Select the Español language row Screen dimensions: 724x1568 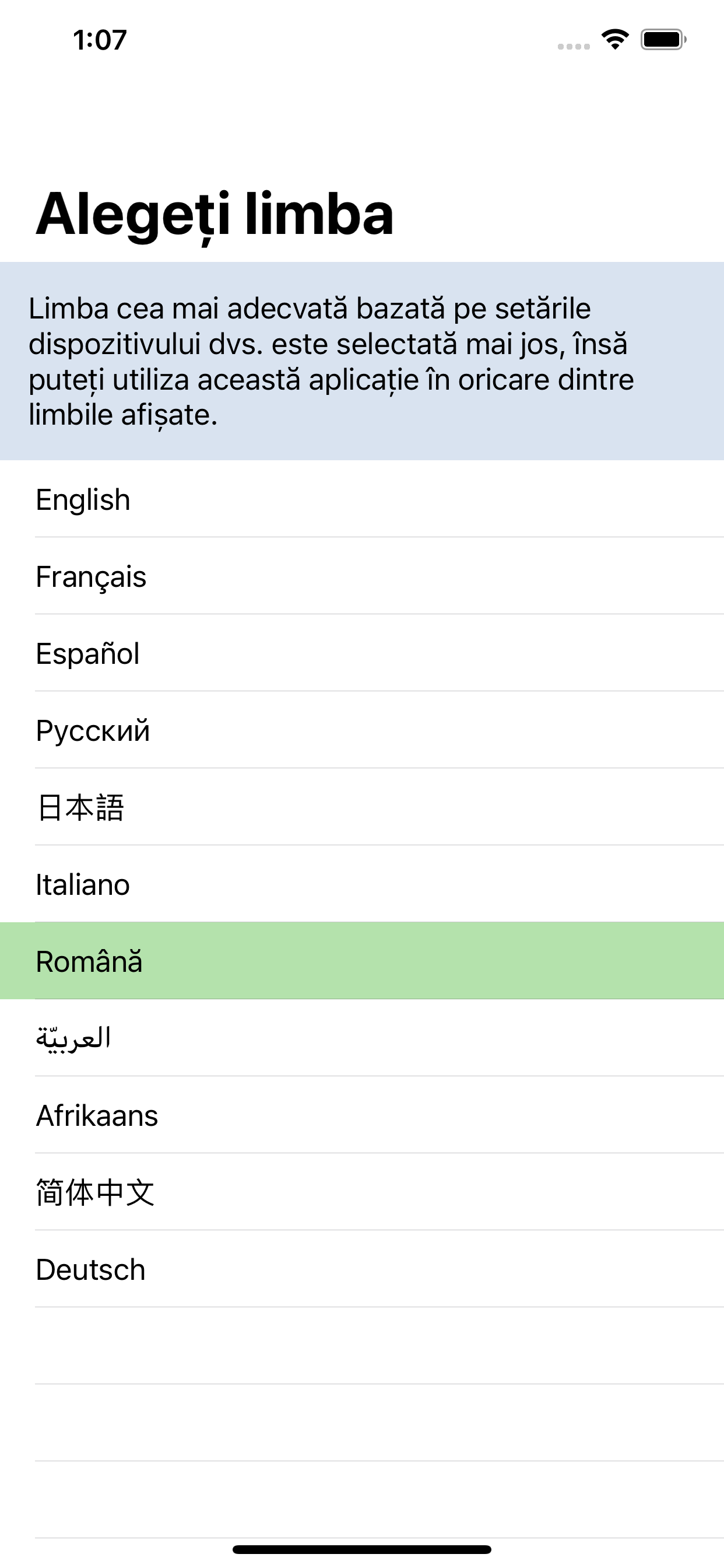(x=362, y=653)
